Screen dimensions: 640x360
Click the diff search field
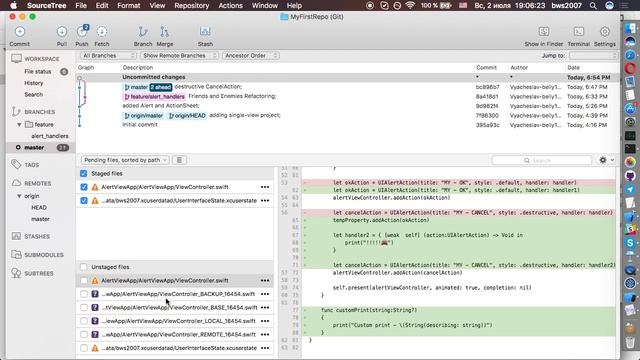point(542,160)
